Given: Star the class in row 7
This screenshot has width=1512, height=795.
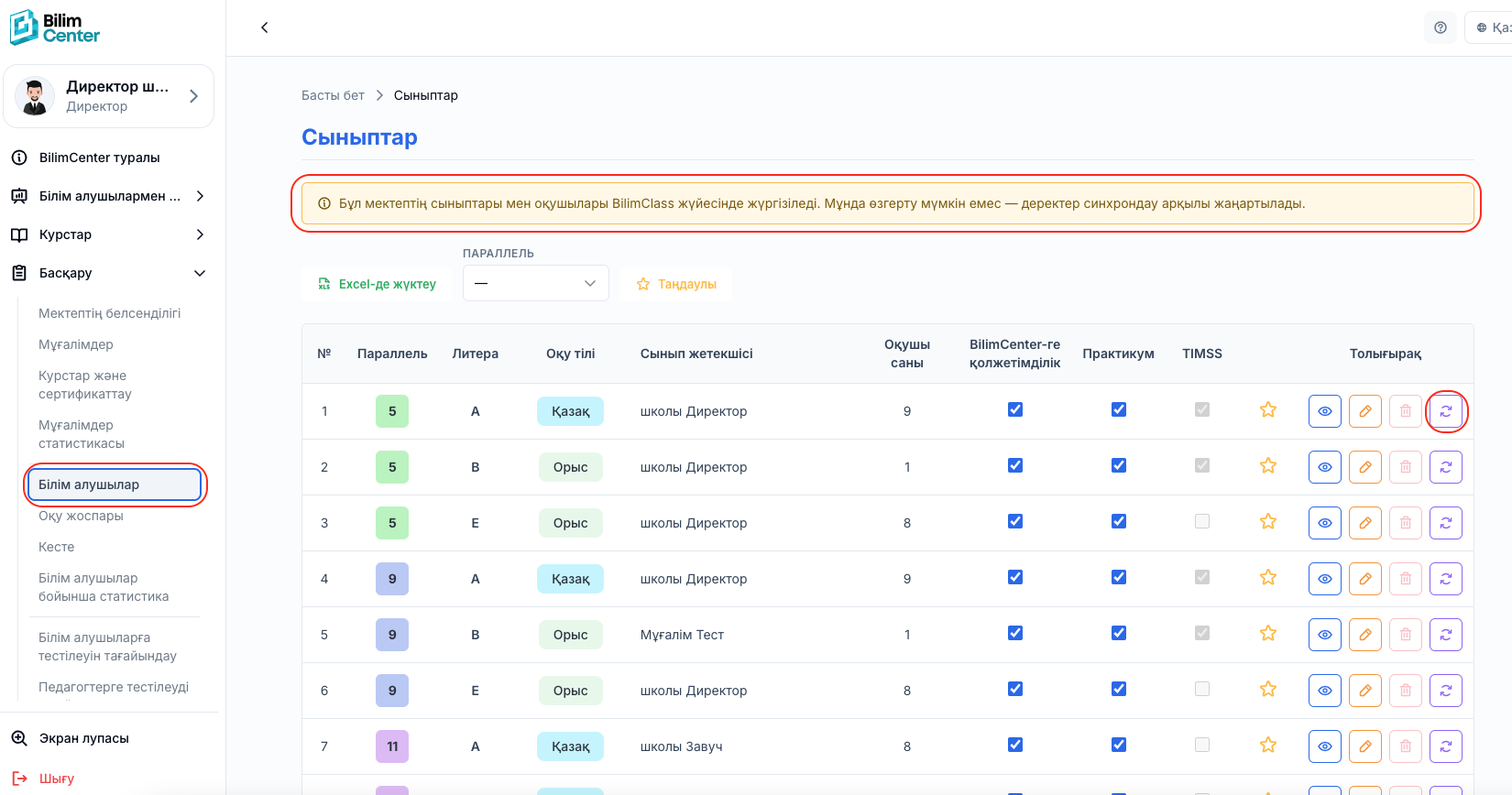Looking at the screenshot, I should (x=1268, y=745).
